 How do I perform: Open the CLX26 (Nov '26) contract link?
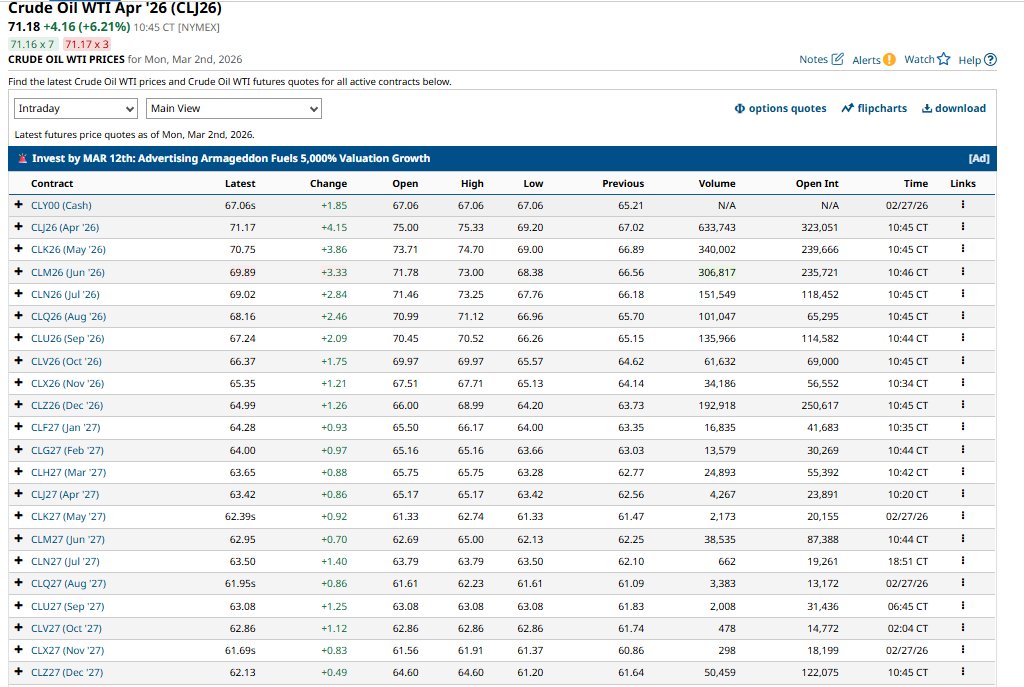click(x=68, y=383)
